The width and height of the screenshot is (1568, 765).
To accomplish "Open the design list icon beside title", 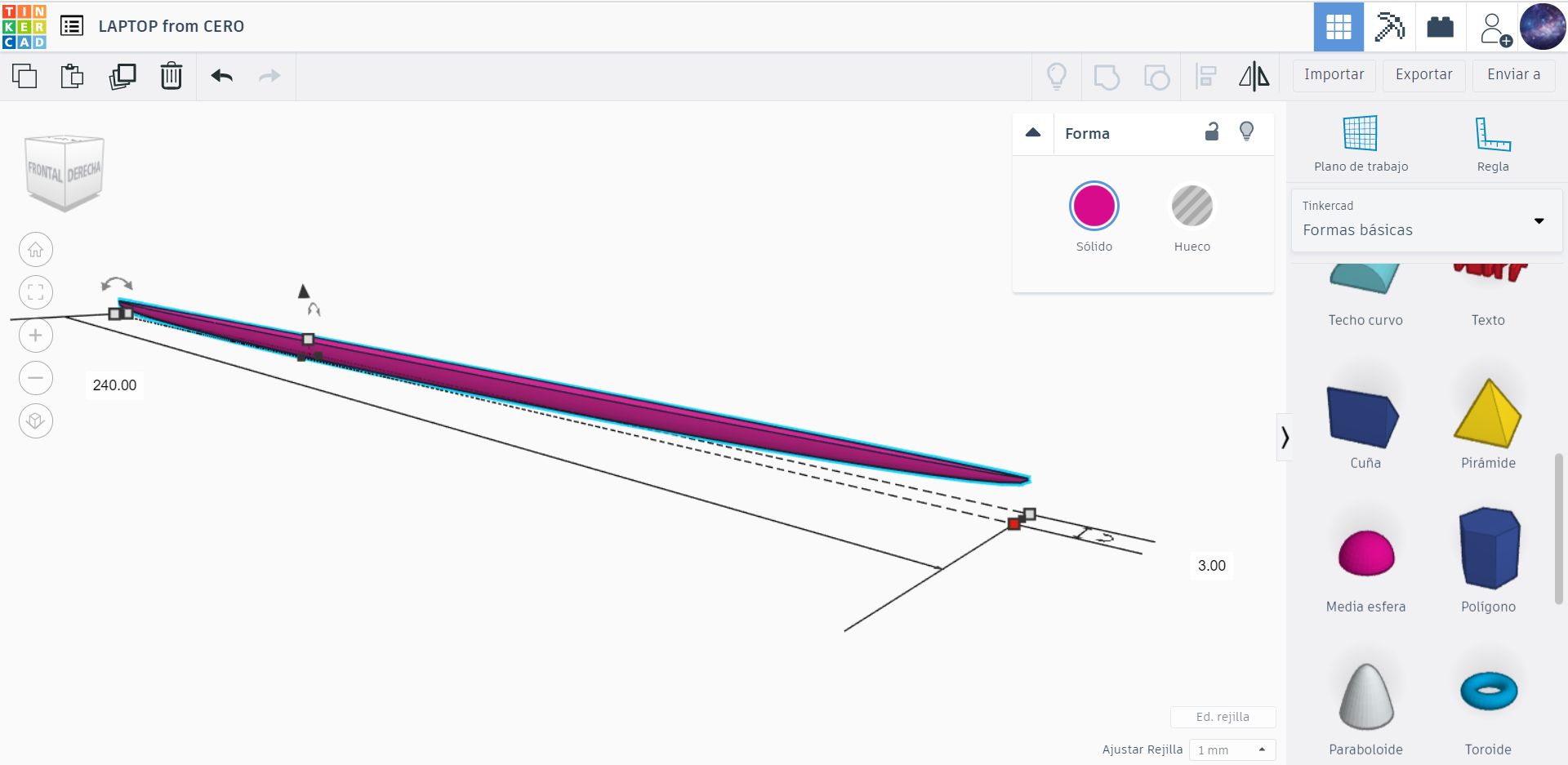I will (x=72, y=26).
